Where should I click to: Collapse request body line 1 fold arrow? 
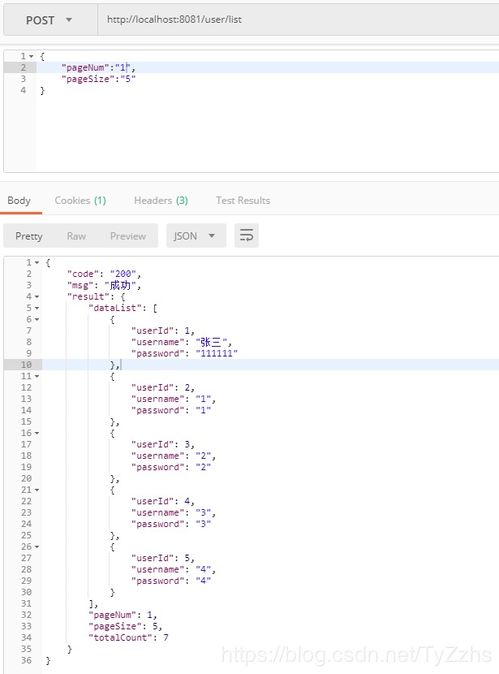pyautogui.click(x=31, y=56)
